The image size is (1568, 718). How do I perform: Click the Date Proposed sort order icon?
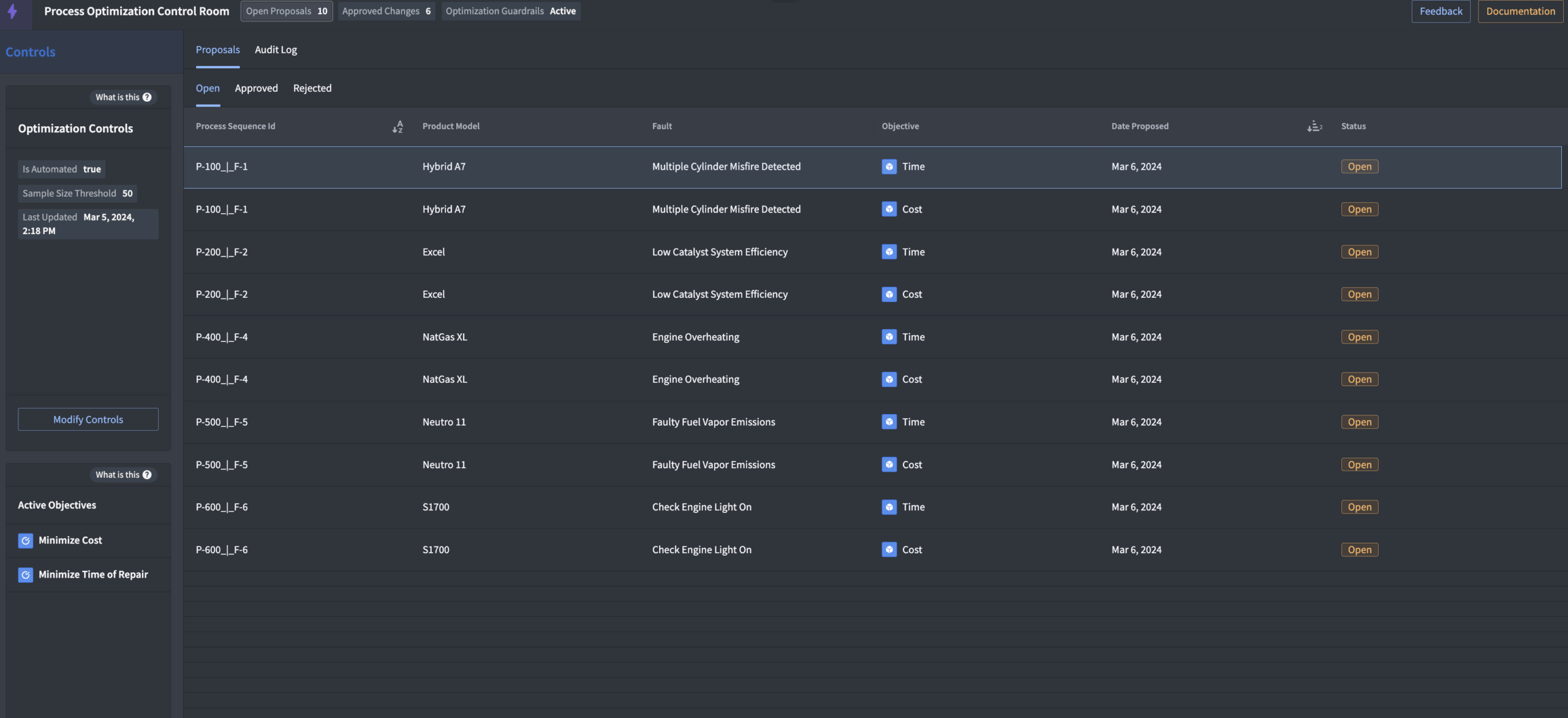pyautogui.click(x=1314, y=127)
